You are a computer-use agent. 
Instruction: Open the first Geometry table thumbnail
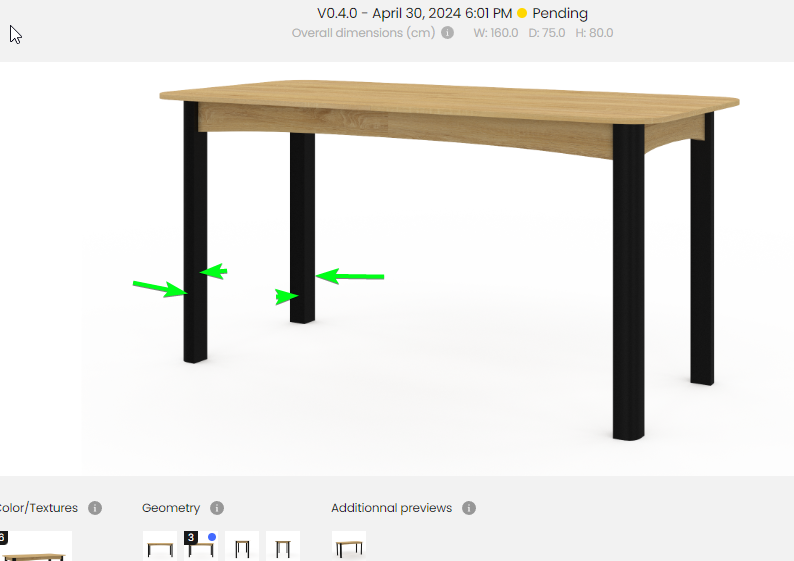tap(160, 546)
